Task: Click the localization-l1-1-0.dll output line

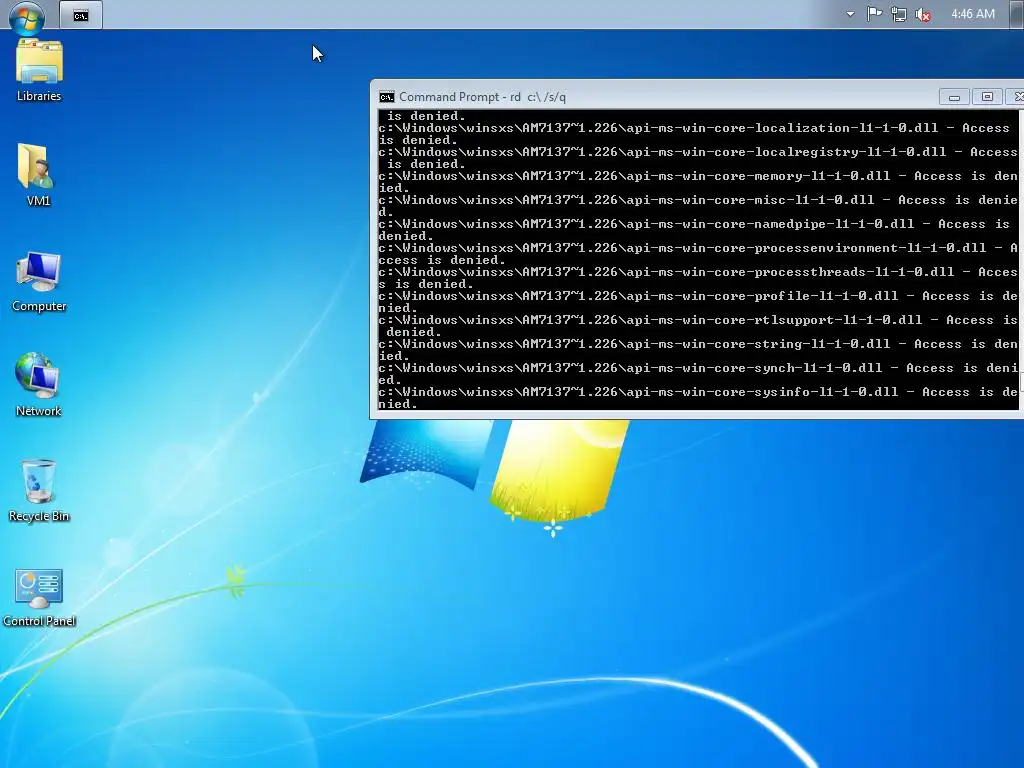Action: [x=697, y=134]
